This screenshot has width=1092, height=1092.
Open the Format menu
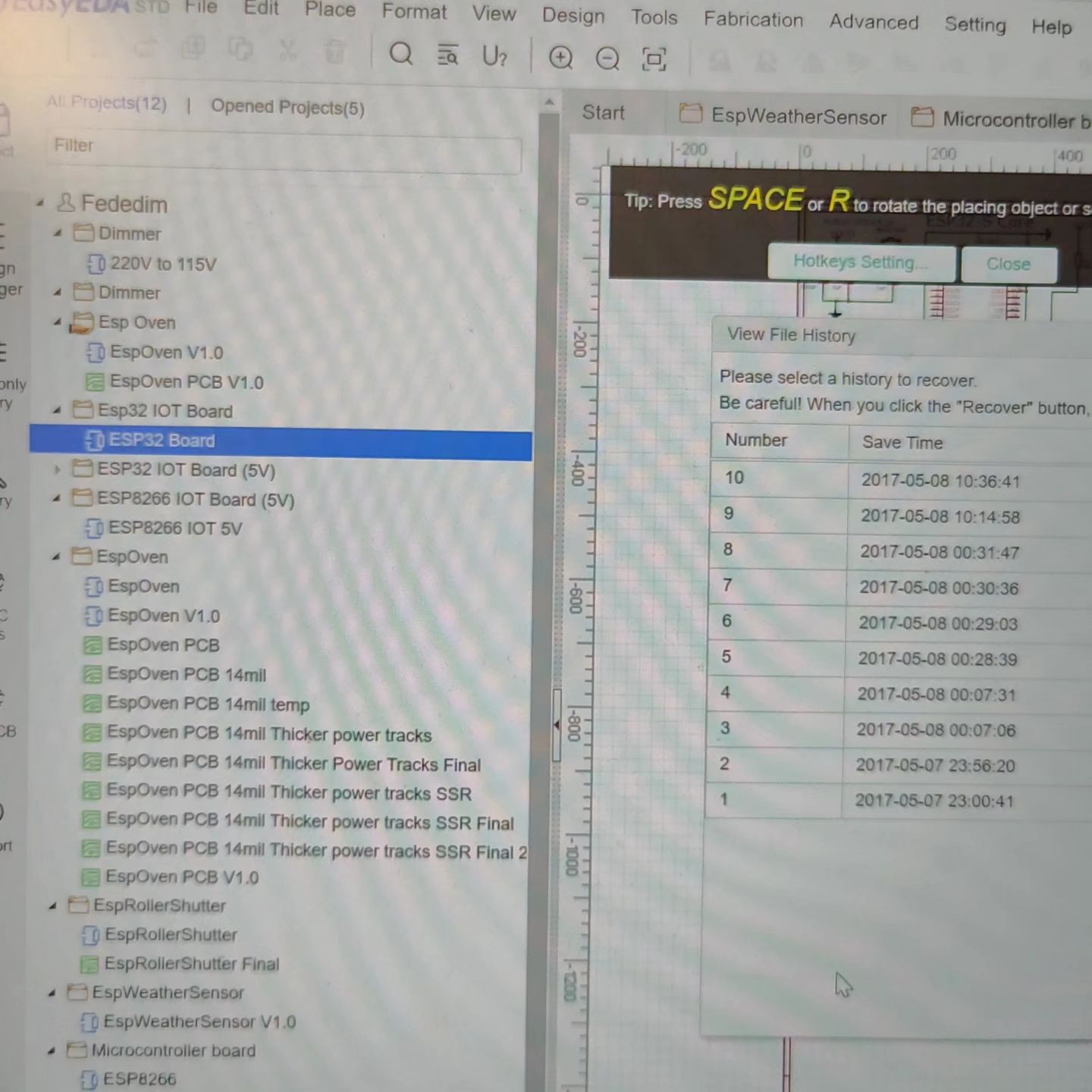pos(414,12)
